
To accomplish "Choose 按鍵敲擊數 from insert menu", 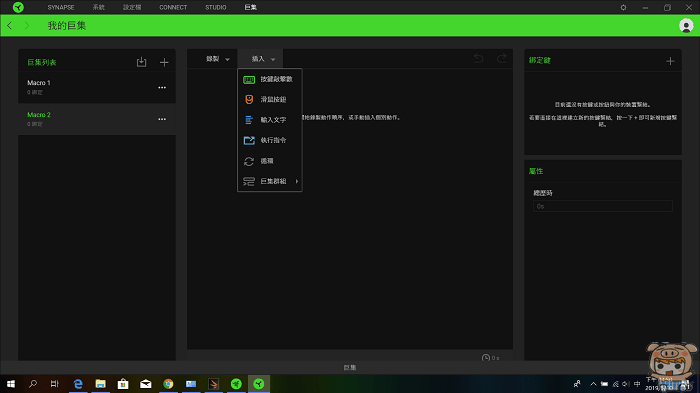I will [x=276, y=79].
